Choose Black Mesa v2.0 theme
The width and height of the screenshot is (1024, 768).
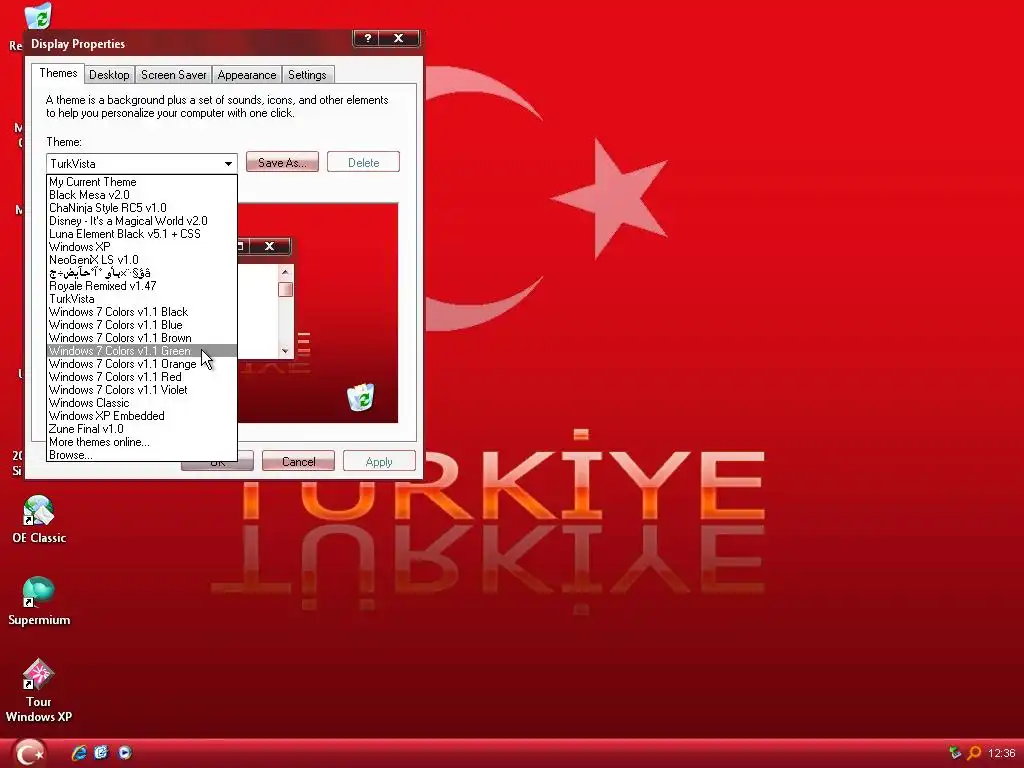(142, 195)
